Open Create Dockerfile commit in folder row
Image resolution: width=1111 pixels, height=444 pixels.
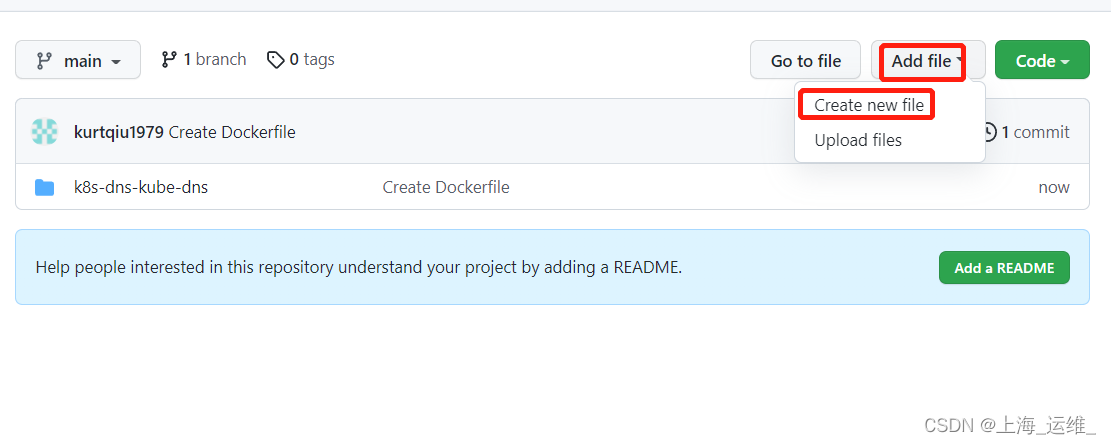[x=446, y=188]
